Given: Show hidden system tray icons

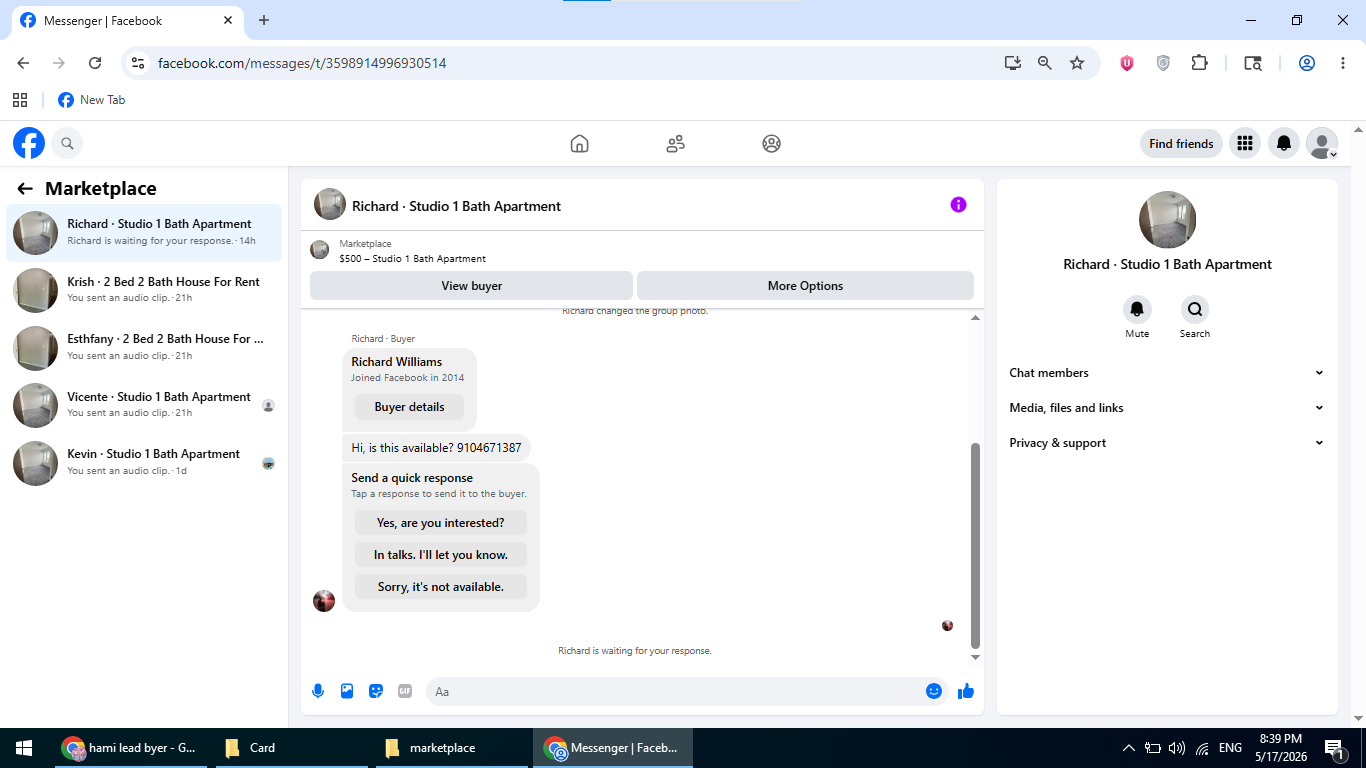Looking at the screenshot, I should tap(1129, 748).
